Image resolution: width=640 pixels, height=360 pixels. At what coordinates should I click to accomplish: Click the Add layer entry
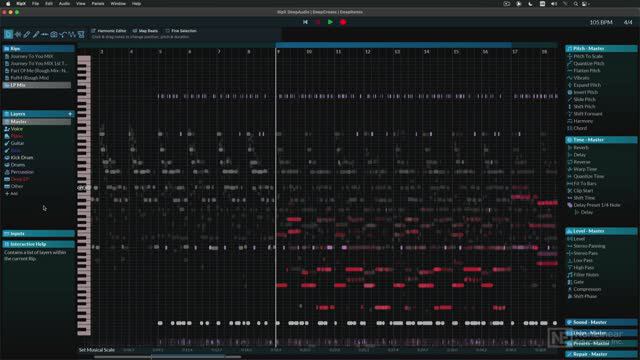click(11, 193)
